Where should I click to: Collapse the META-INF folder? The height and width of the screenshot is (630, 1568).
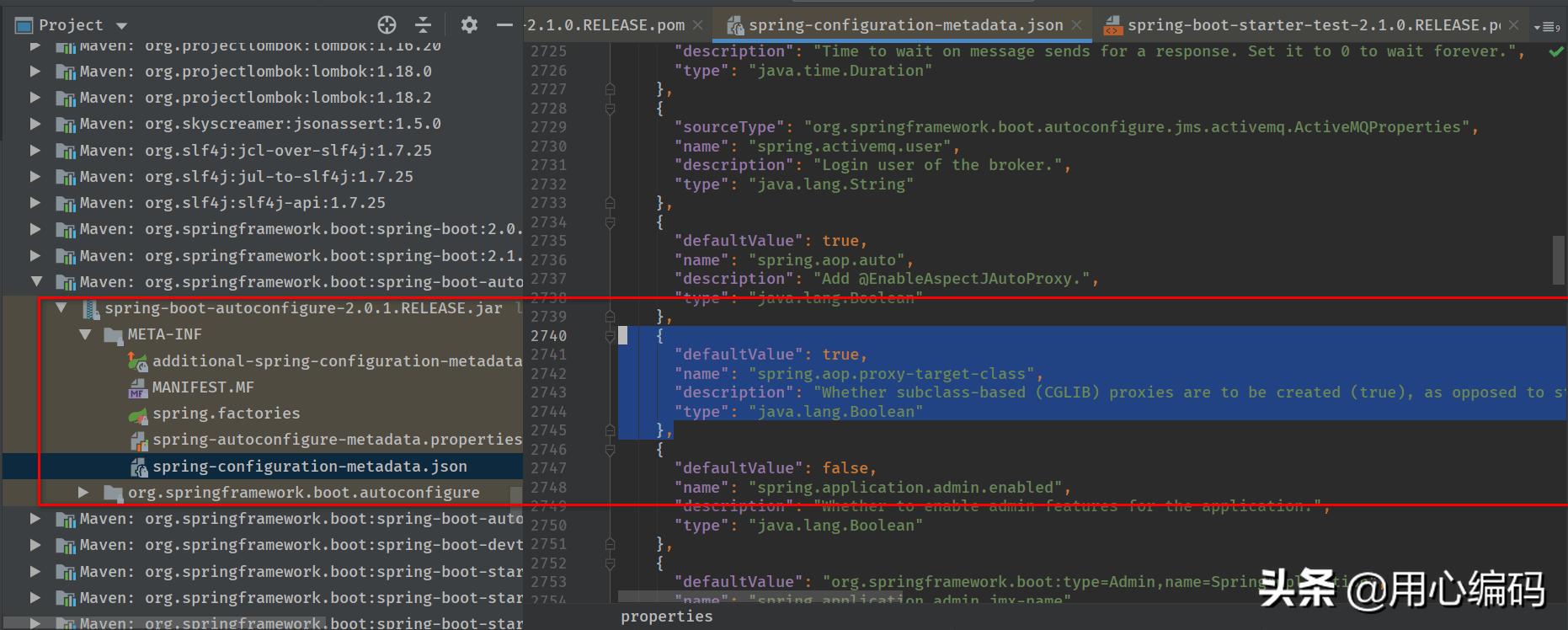coord(84,334)
